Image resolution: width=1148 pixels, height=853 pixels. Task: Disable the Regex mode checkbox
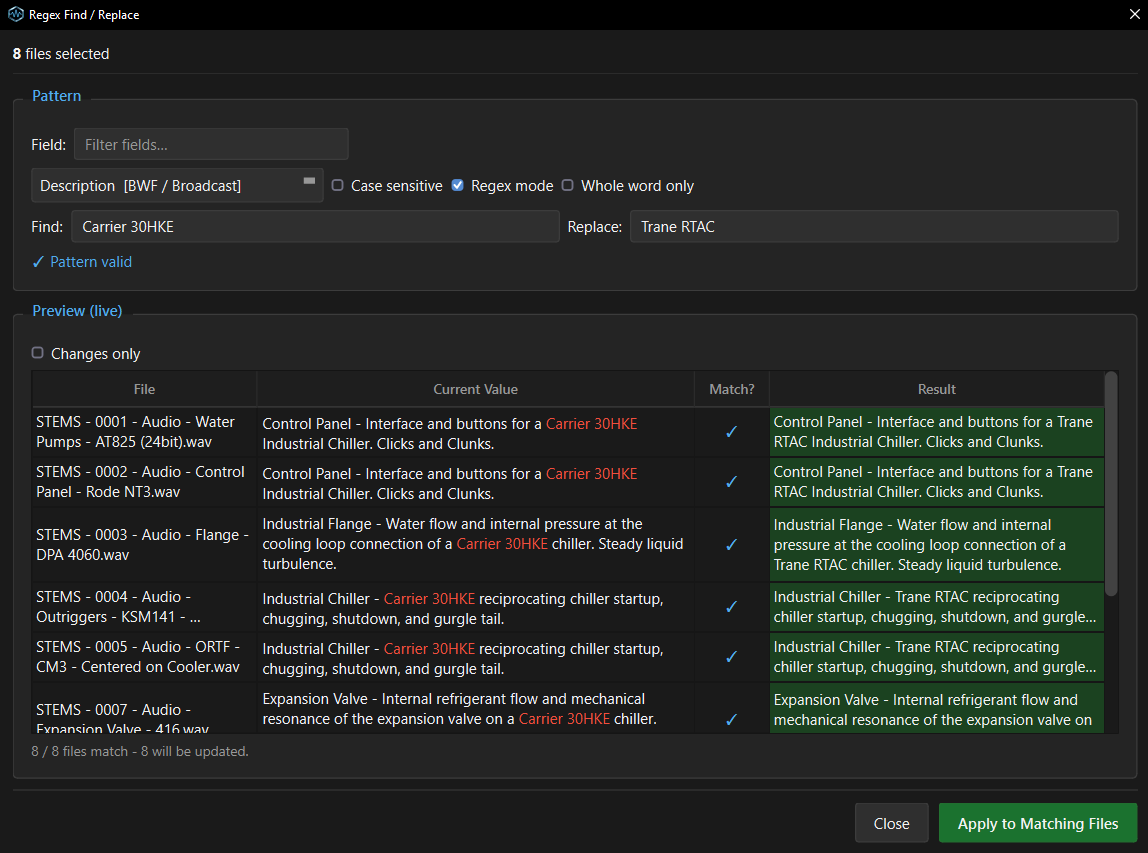(x=458, y=185)
